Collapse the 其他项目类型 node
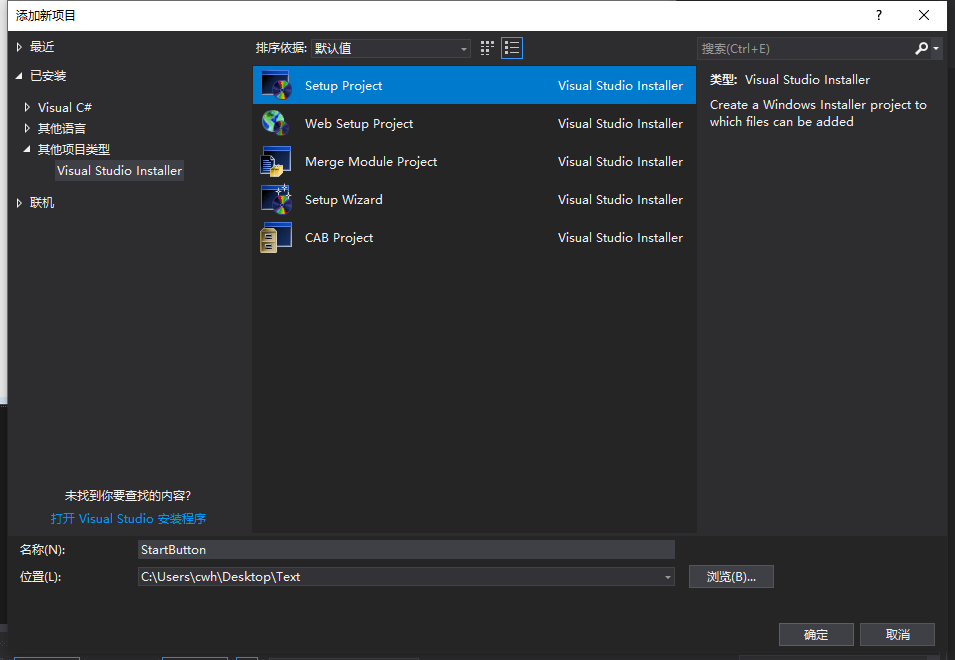 click(x=27, y=149)
